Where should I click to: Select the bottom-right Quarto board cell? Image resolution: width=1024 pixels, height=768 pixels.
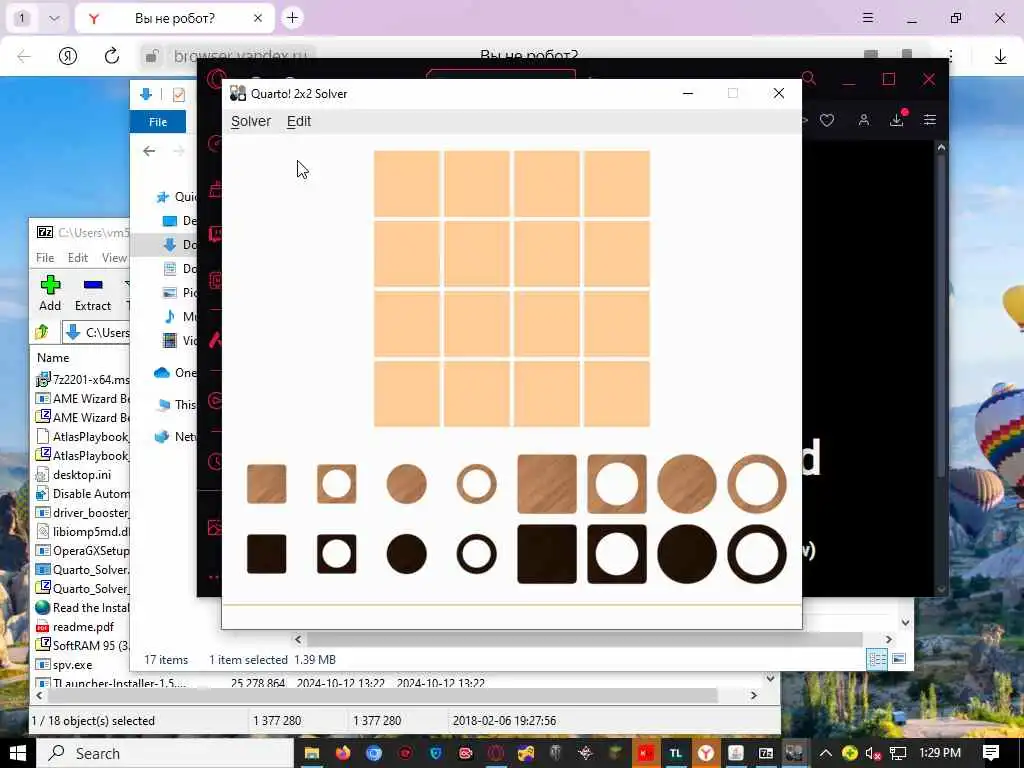click(x=617, y=394)
